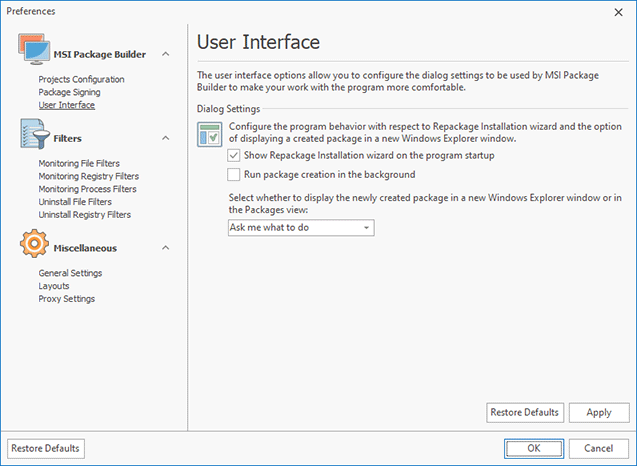637x466 pixels.
Task: Click the Miscellaneous gear icon
Action: [34, 243]
